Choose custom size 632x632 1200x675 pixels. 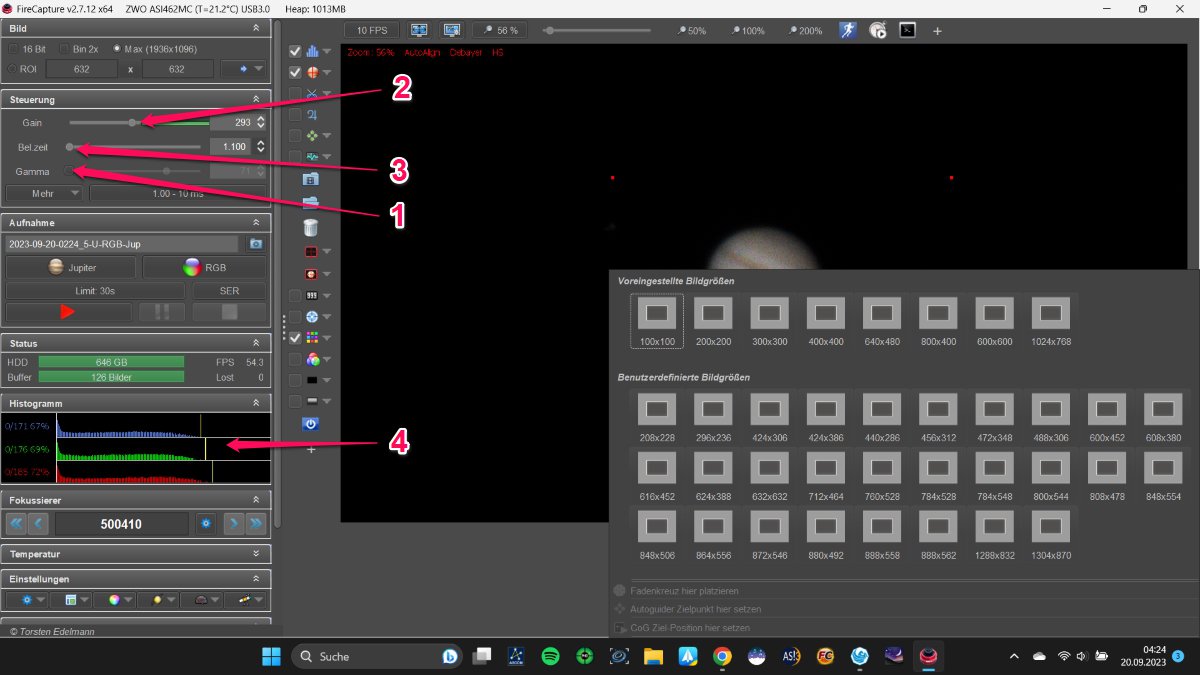click(770, 473)
